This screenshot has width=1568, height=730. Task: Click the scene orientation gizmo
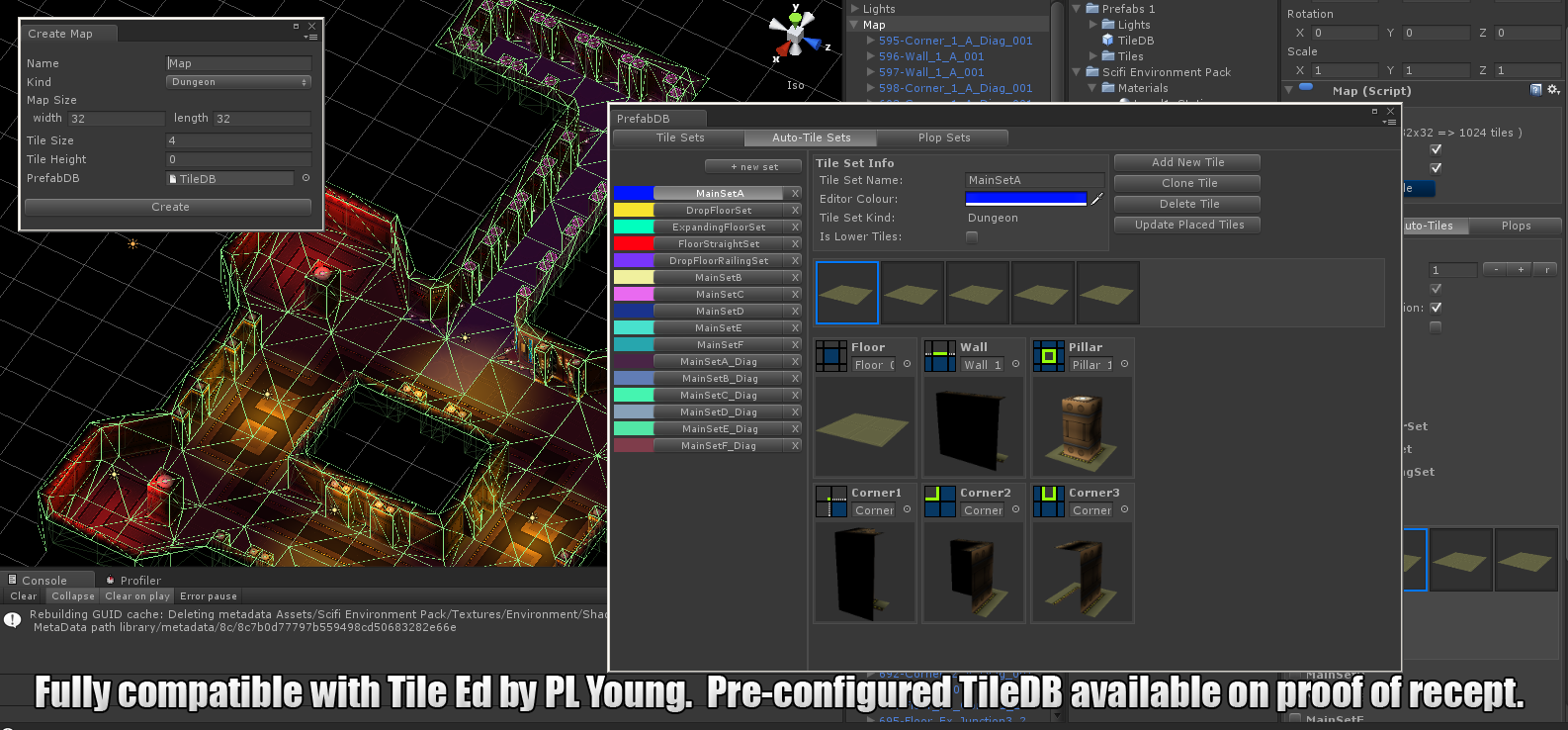[795, 34]
